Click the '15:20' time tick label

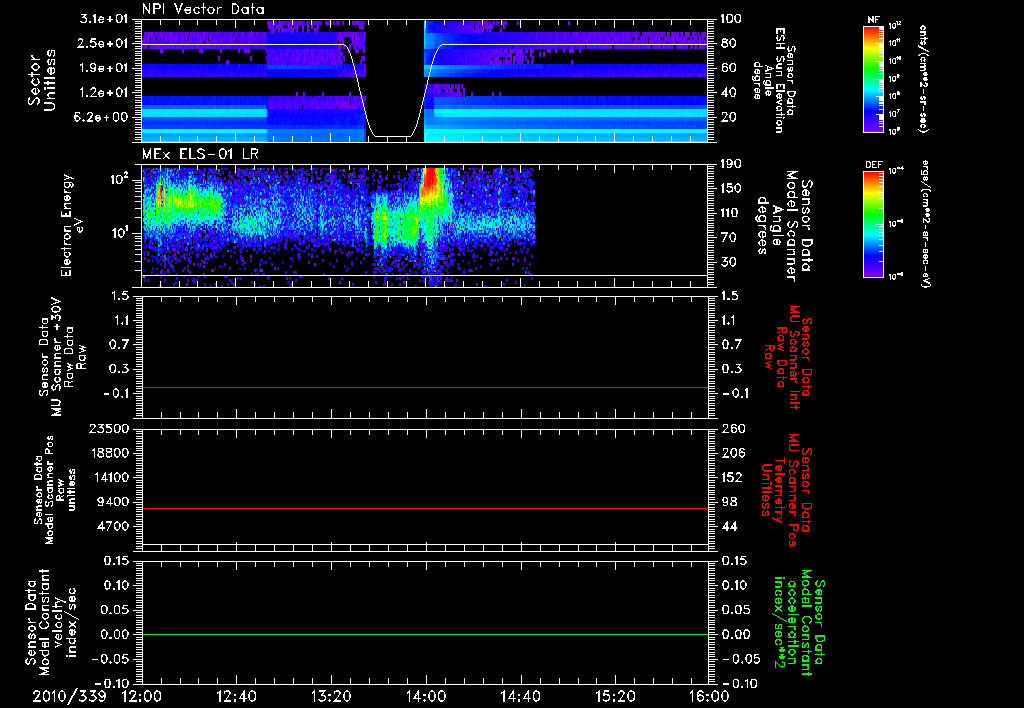[x=615, y=696]
